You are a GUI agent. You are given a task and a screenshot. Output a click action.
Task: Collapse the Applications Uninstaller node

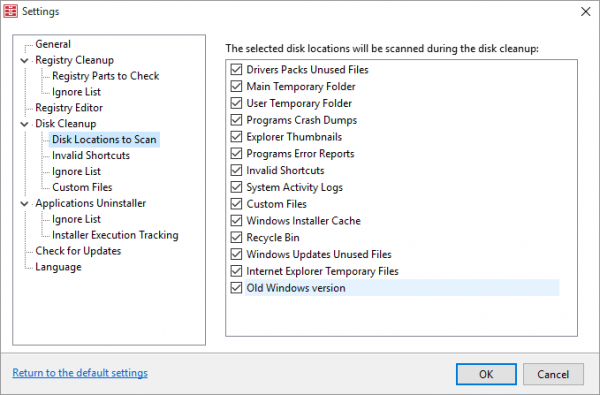24,204
